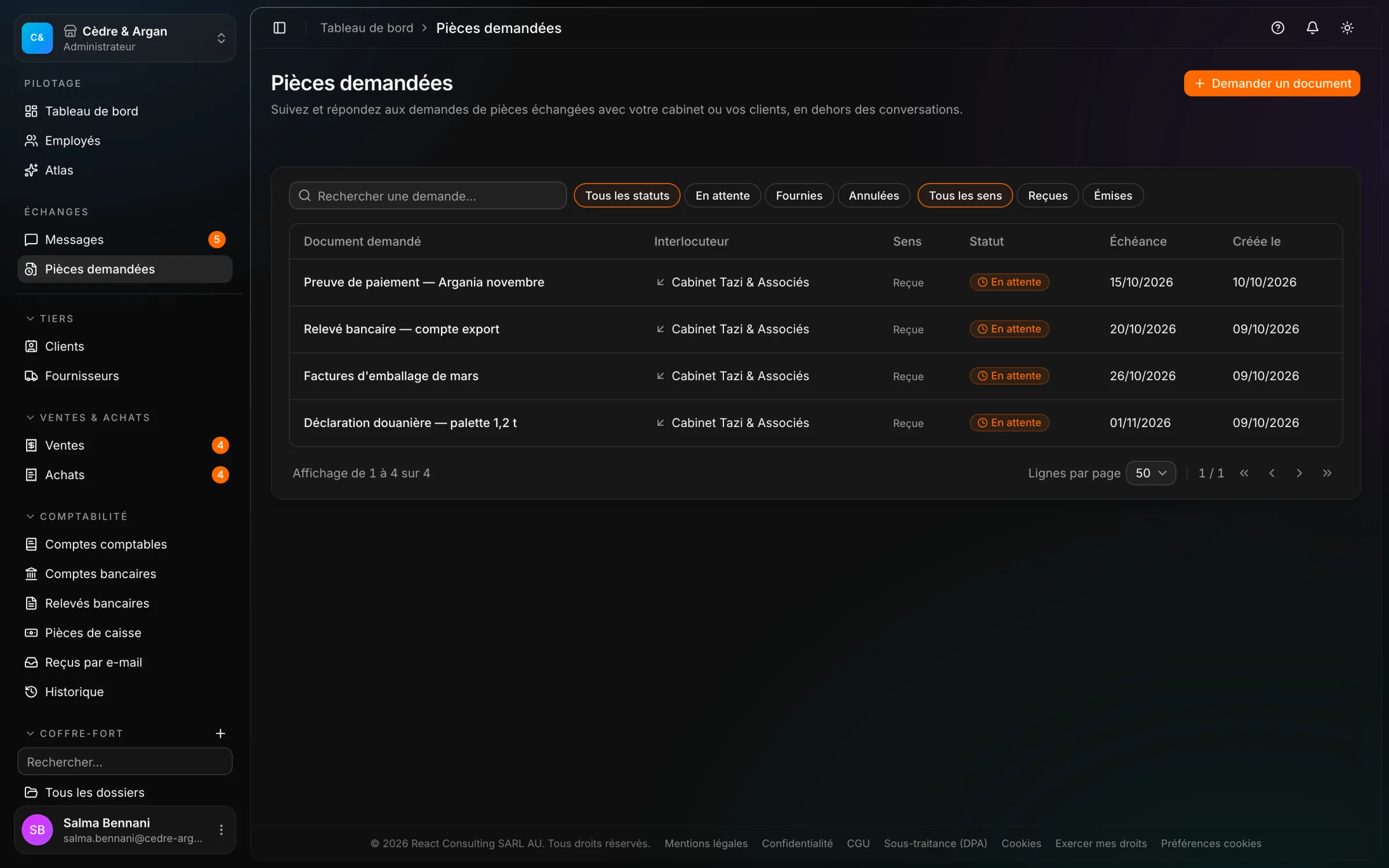Collapse the Tiers section
The image size is (1389, 868).
[x=50, y=318]
